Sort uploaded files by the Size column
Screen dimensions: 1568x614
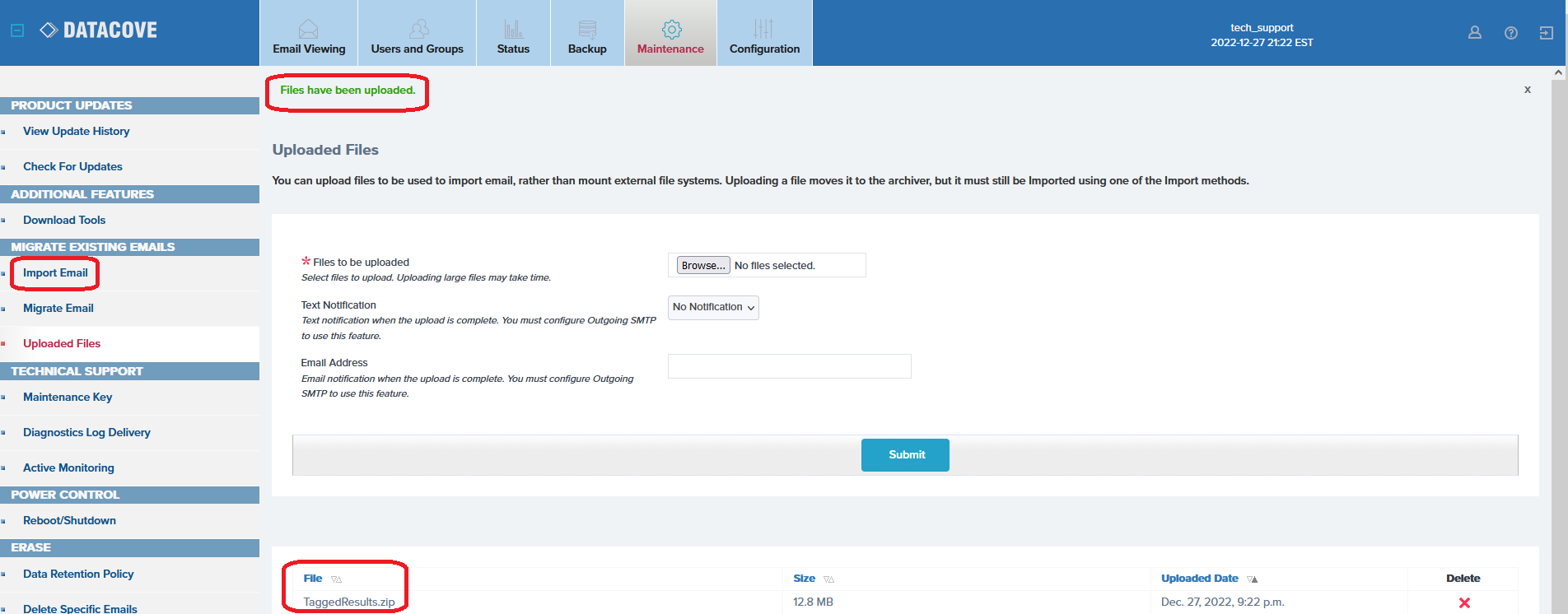tap(804, 579)
